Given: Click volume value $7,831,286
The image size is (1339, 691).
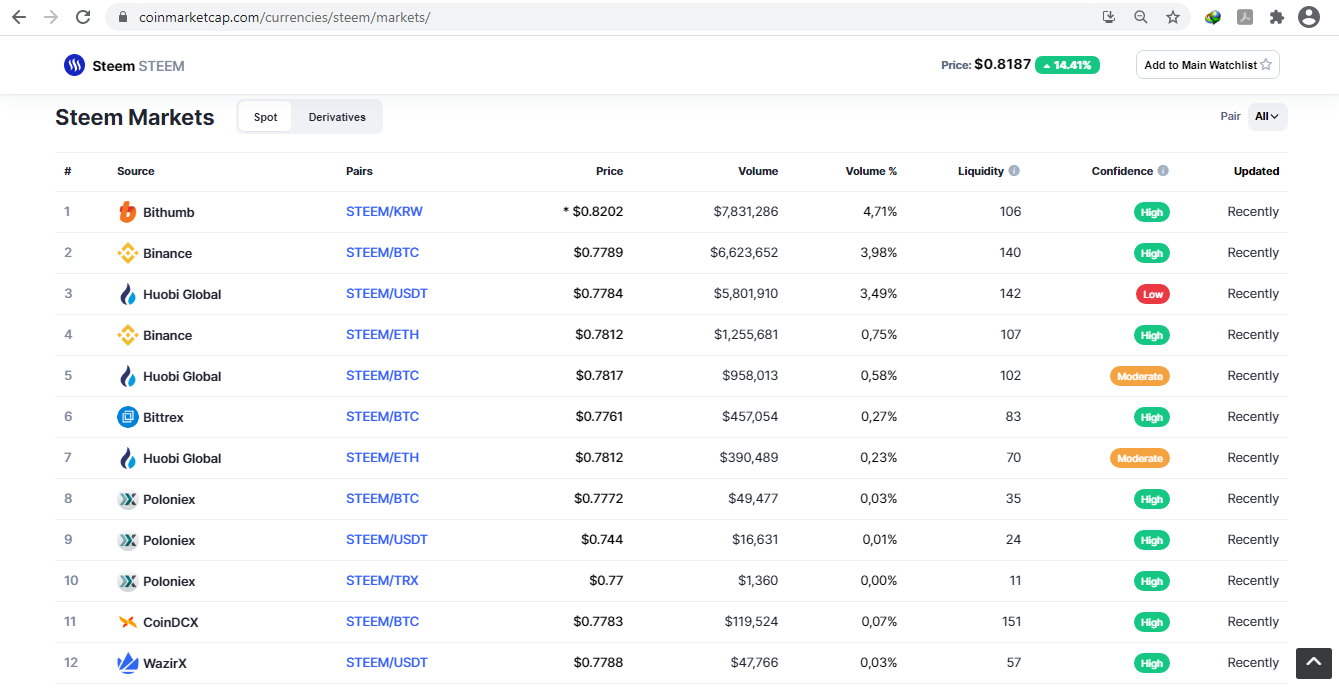Looking at the screenshot, I should pyautogui.click(x=746, y=212).
